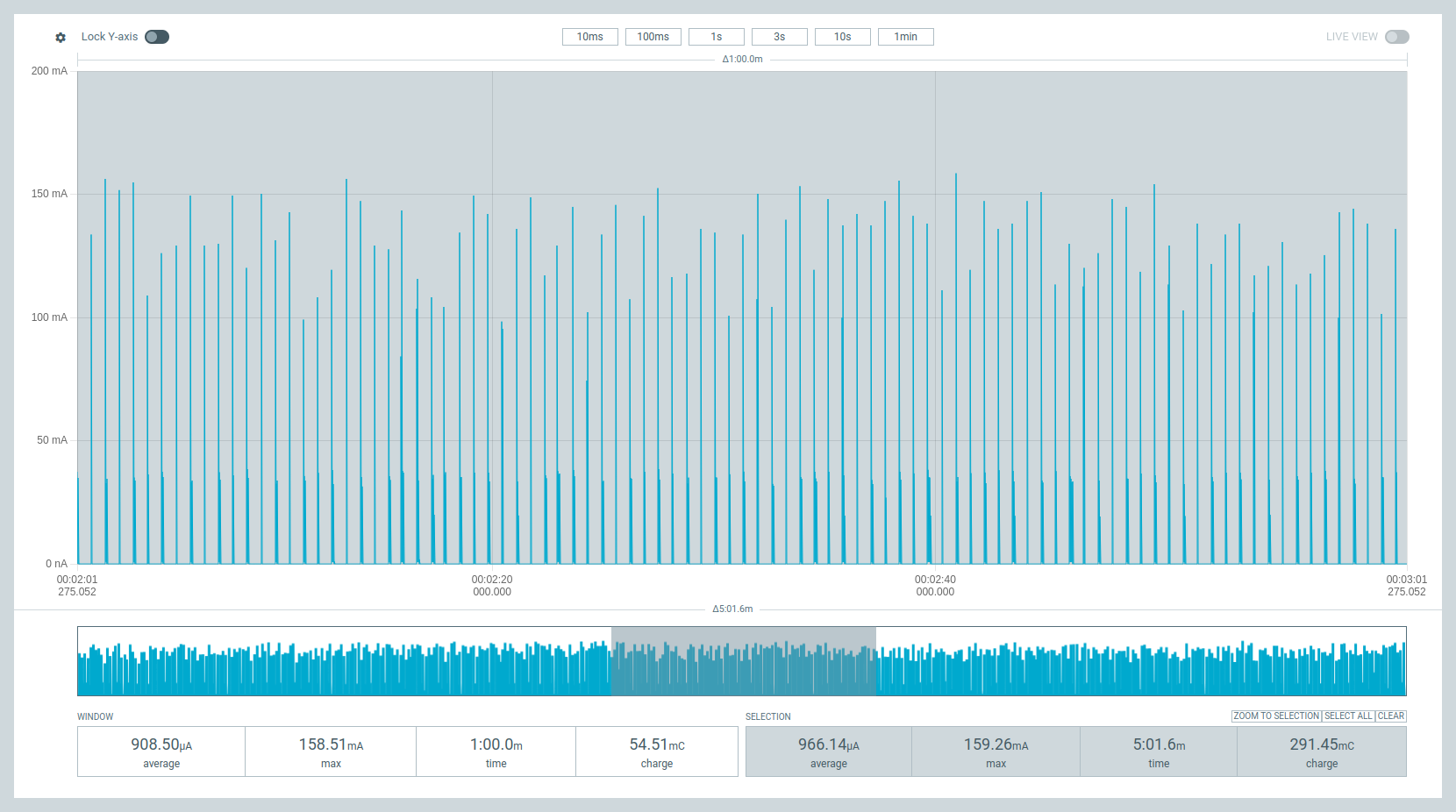Click the window charge 54.51 mC value
This screenshot has width=1456, height=812.
coord(657,744)
